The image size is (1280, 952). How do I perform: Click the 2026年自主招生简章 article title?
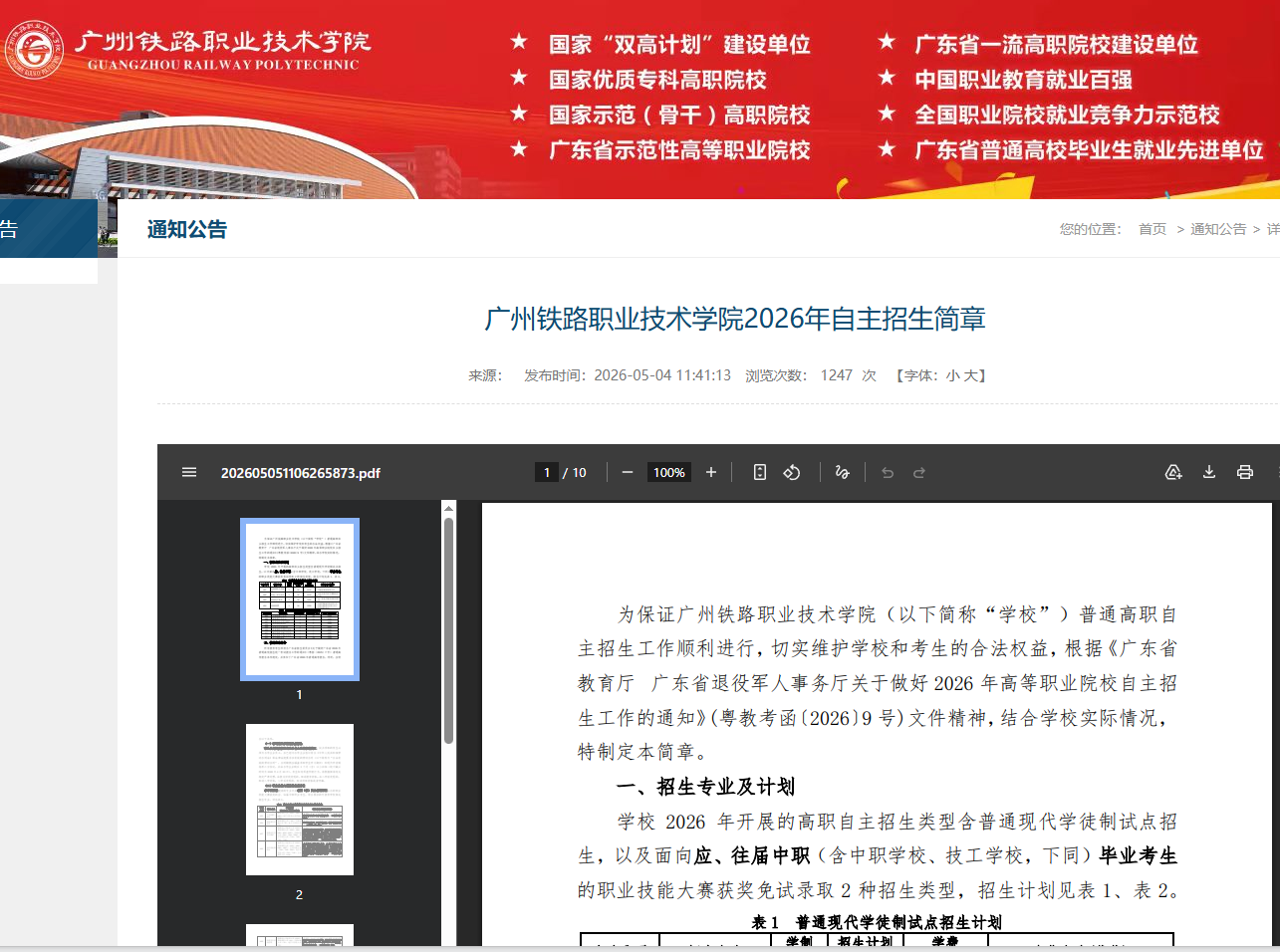point(735,319)
